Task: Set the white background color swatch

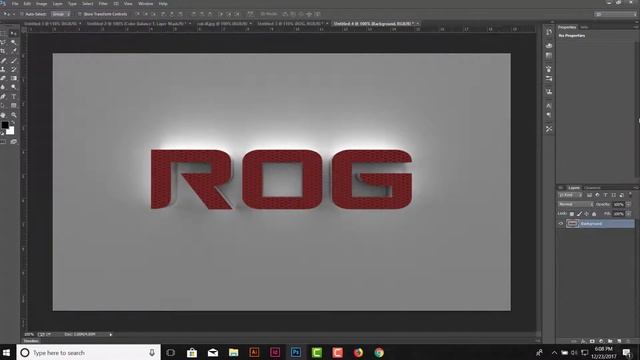Action: pyautogui.click(x=11, y=131)
